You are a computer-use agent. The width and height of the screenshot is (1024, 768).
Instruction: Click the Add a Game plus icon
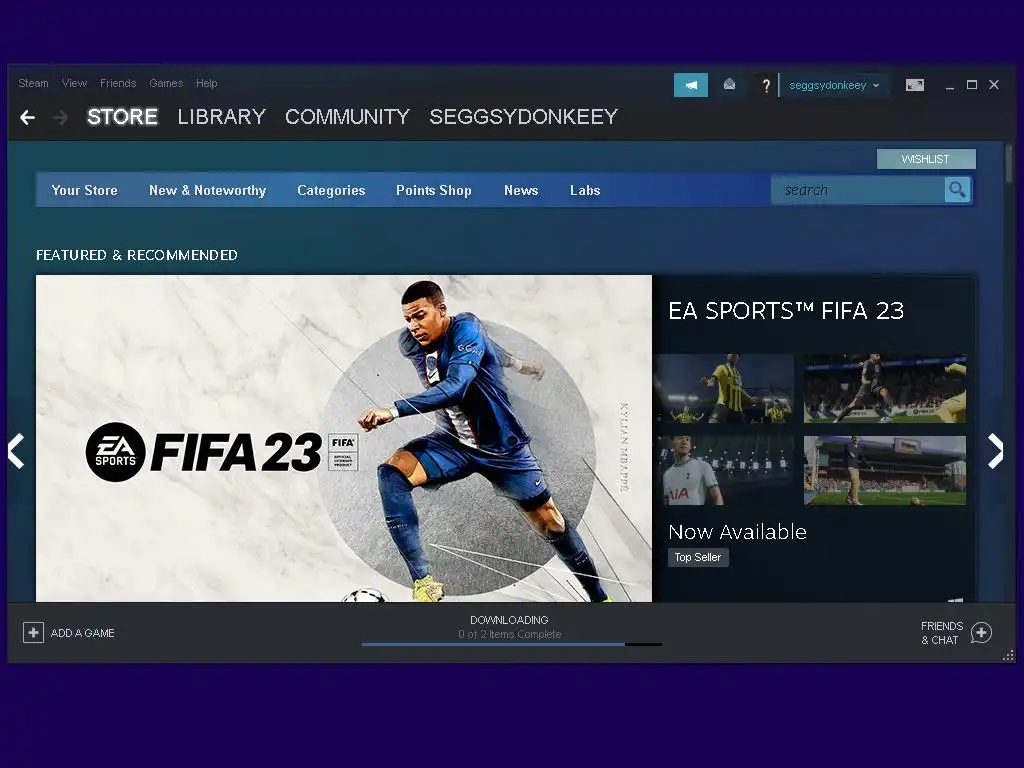coord(33,632)
